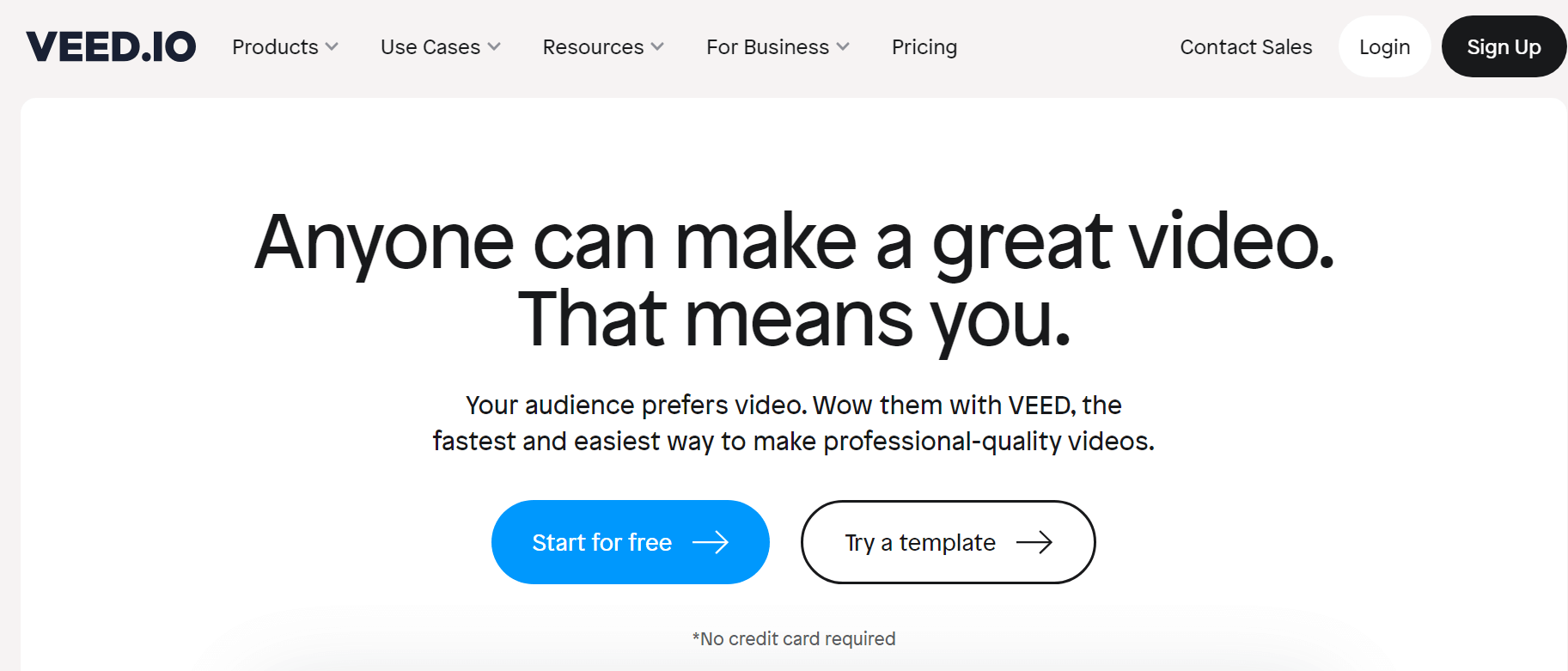
Task: Click the Contact Sales link
Action: coord(1246,47)
